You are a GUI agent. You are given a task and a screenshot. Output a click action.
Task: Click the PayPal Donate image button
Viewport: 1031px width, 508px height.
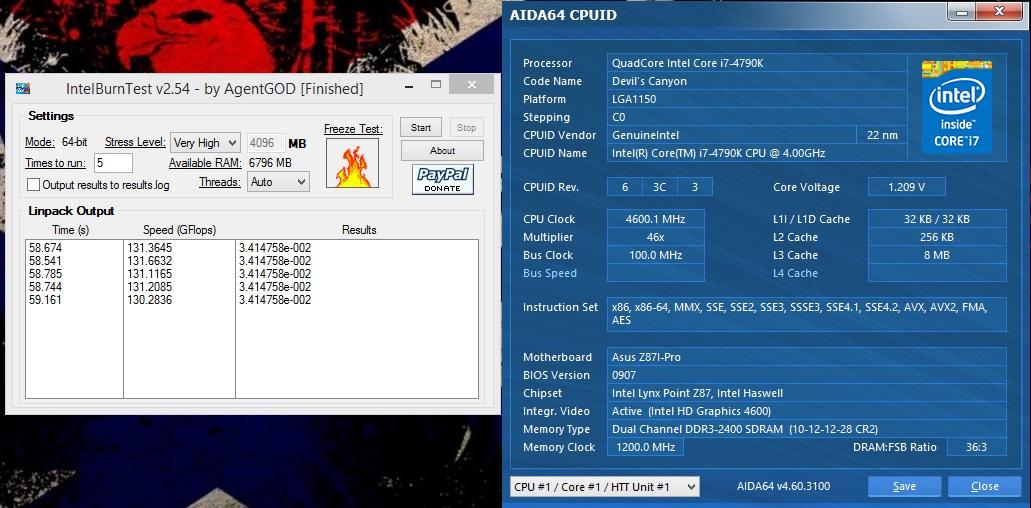[x=443, y=179]
